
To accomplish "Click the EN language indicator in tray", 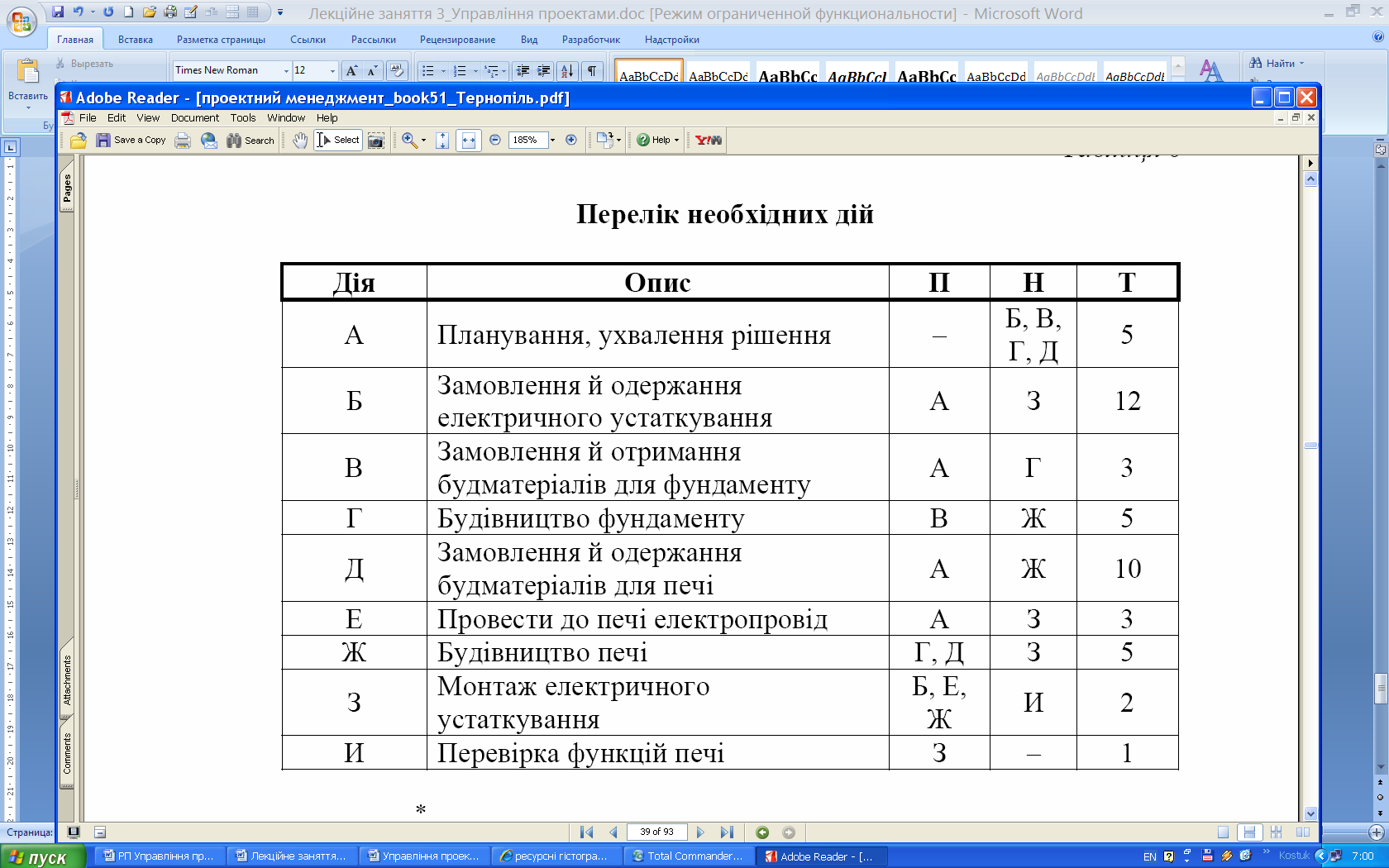I will click(x=1149, y=856).
